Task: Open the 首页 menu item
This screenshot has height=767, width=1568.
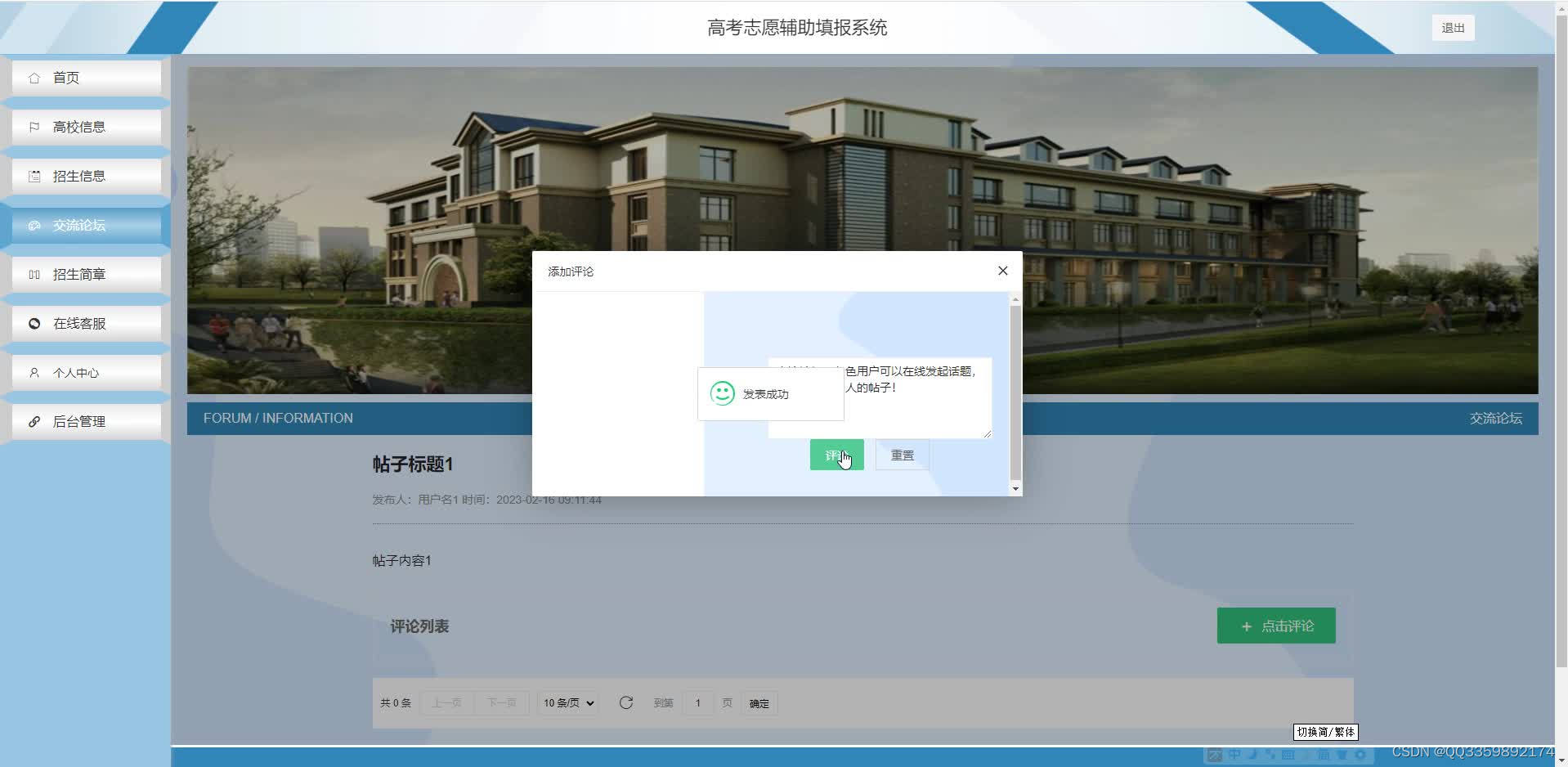Action: coord(87,78)
